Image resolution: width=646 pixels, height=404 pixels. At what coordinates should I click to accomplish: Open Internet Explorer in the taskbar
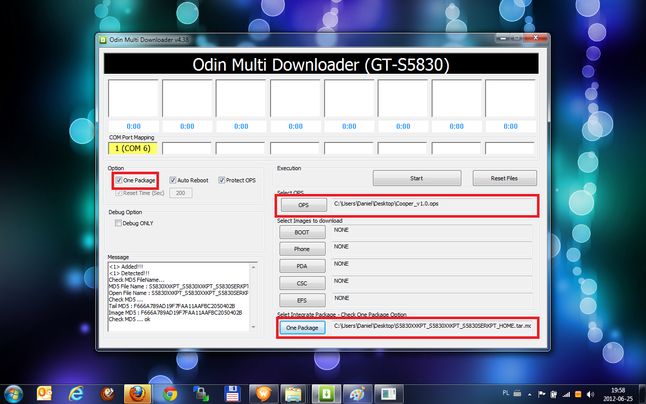tap(76, 394)
